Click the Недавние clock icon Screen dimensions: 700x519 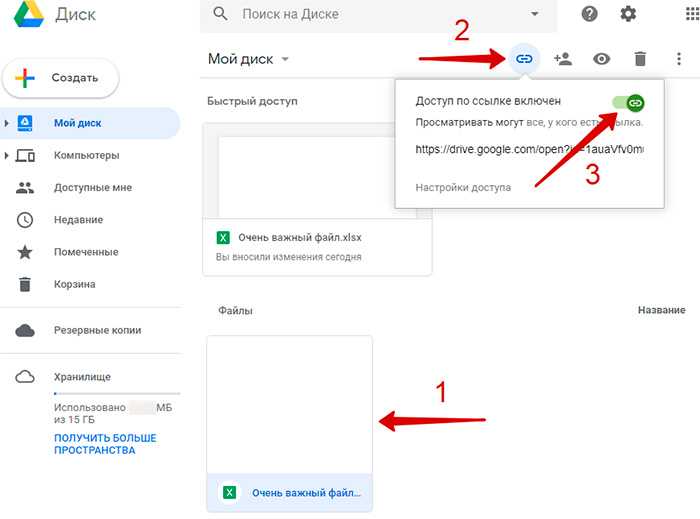click(25, 220)
